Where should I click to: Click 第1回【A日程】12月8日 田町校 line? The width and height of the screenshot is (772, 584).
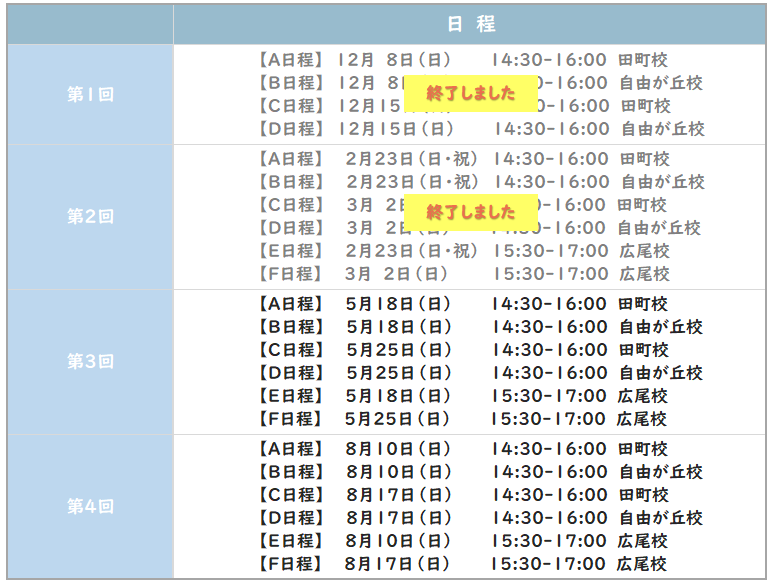pos(463,60)
